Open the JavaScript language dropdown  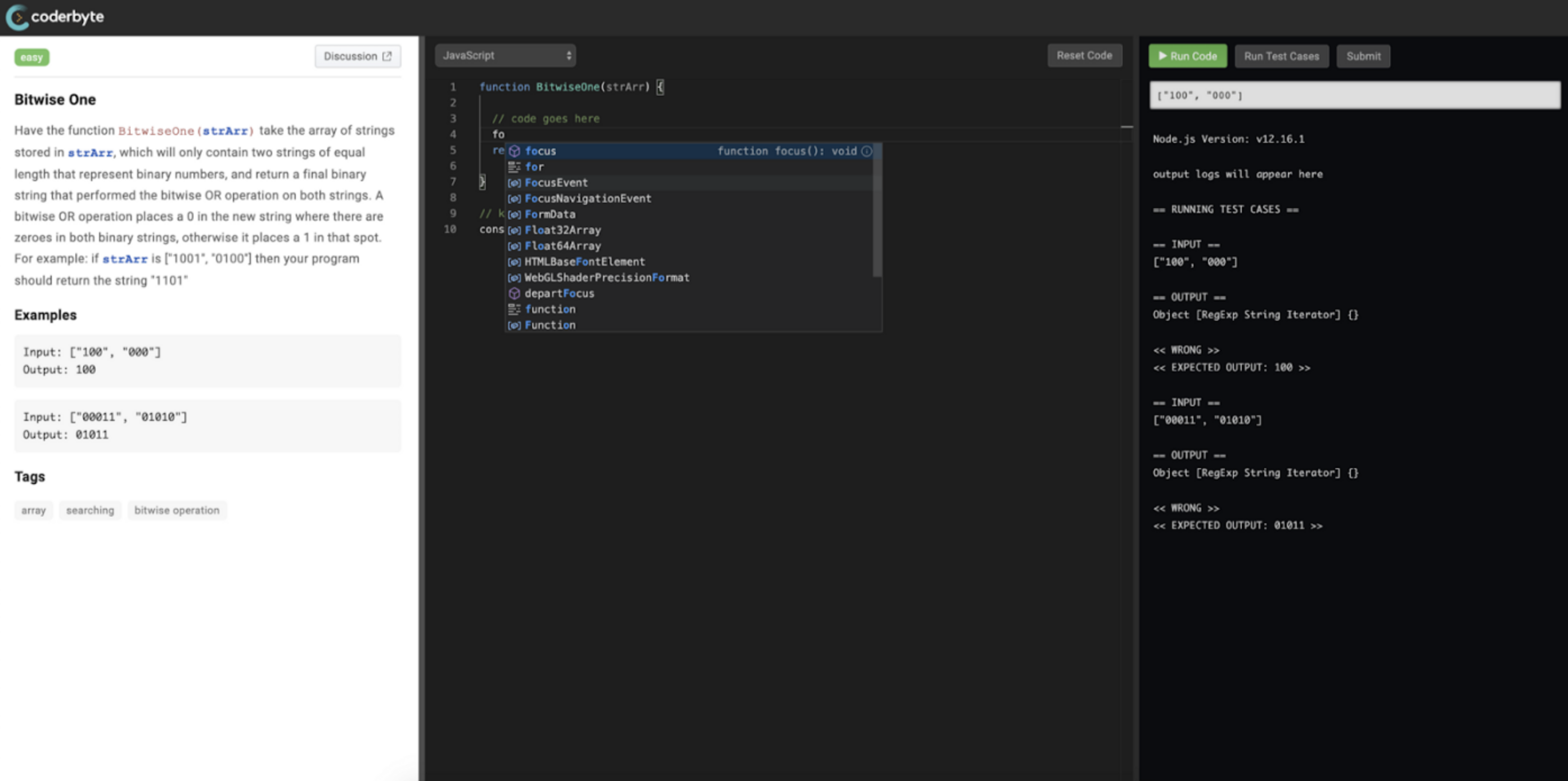coord(505,56)
